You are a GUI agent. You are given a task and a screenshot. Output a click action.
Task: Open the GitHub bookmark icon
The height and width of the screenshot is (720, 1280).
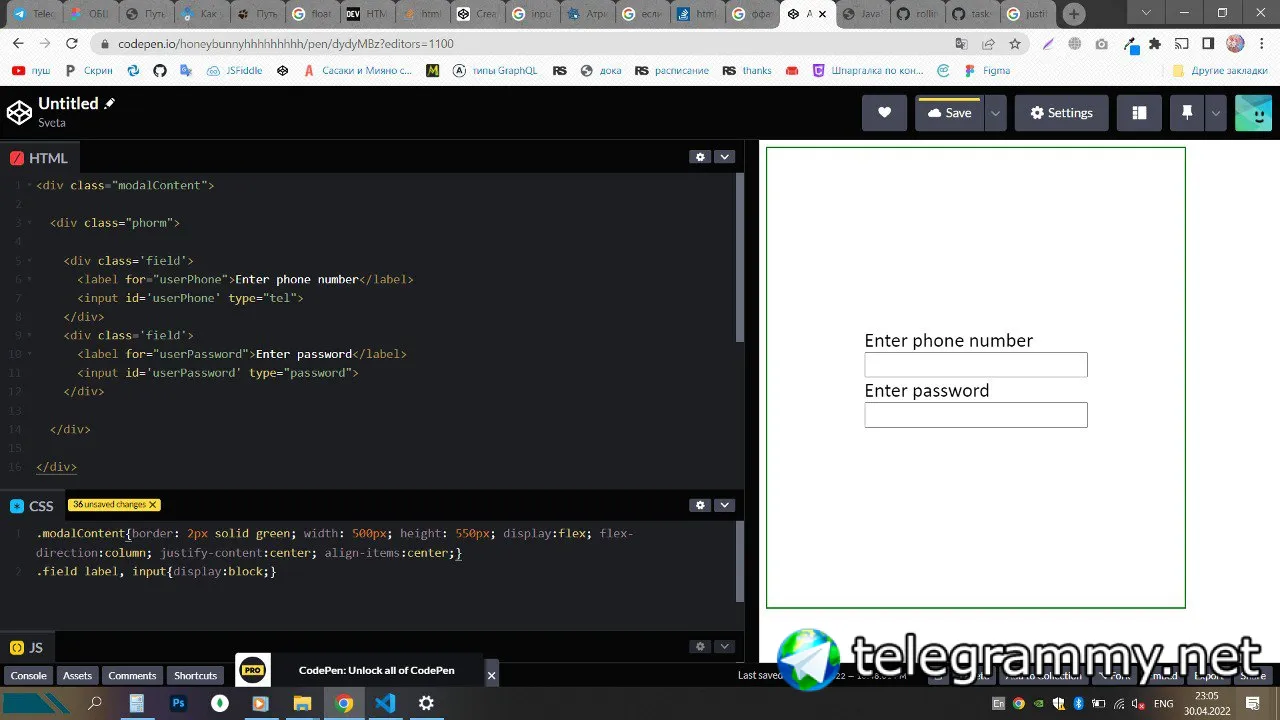tap(159, 71)
